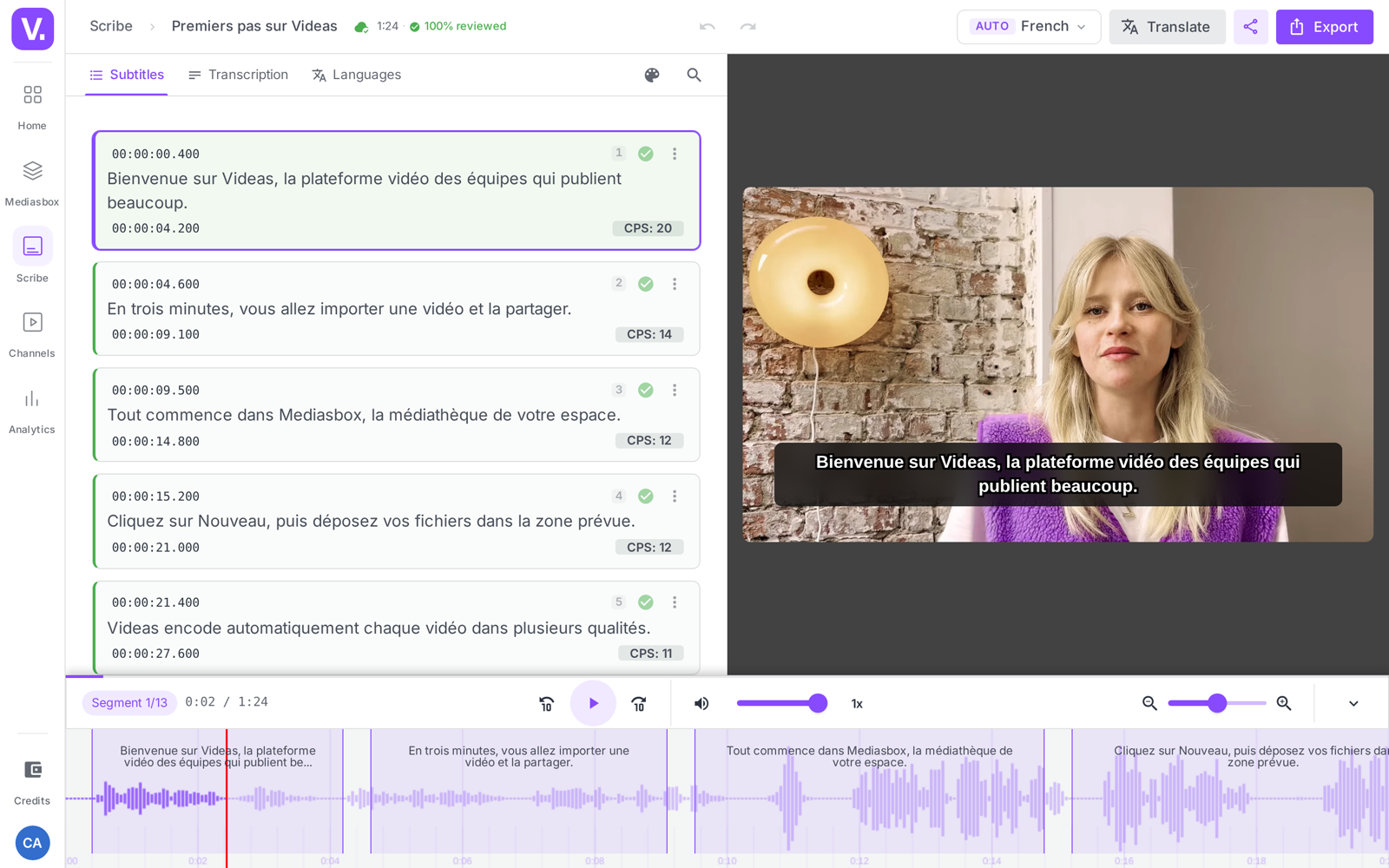Open the Scribe sidebar item

coord(32,257)
